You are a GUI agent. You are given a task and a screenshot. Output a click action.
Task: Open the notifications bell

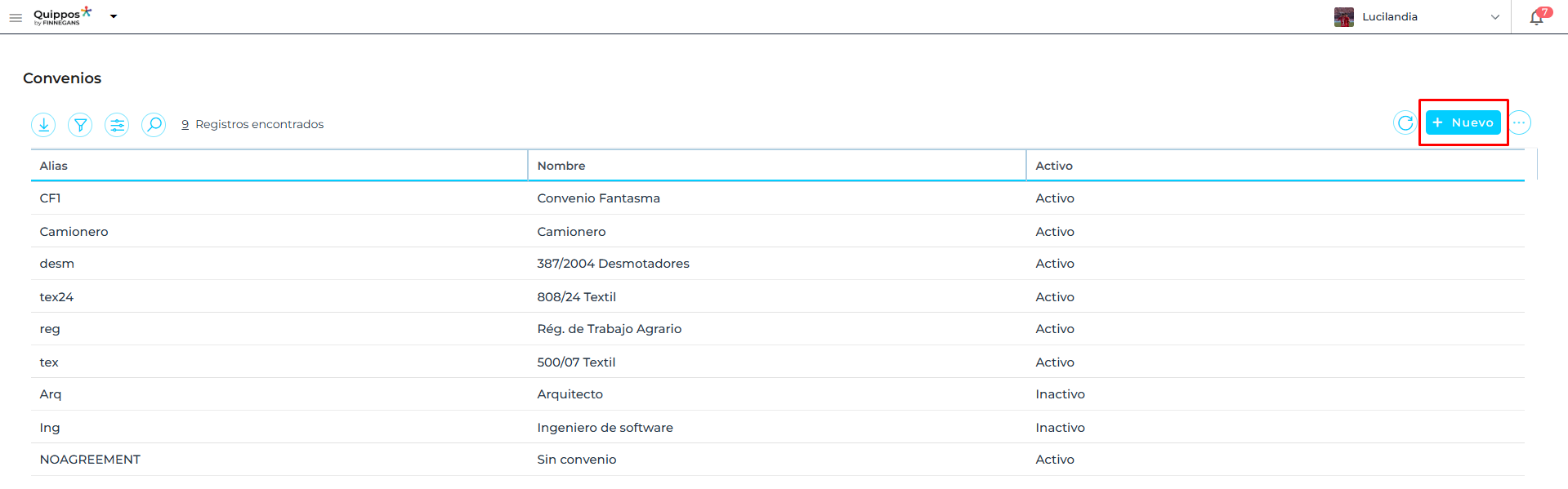[x=1536, y=17]
